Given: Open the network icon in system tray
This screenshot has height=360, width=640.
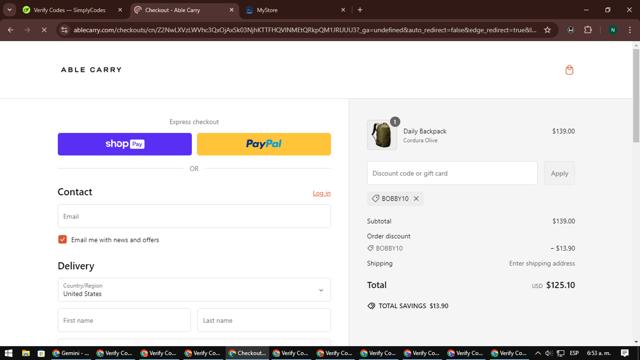Looking at the screenshot, I should pos(561,353).
